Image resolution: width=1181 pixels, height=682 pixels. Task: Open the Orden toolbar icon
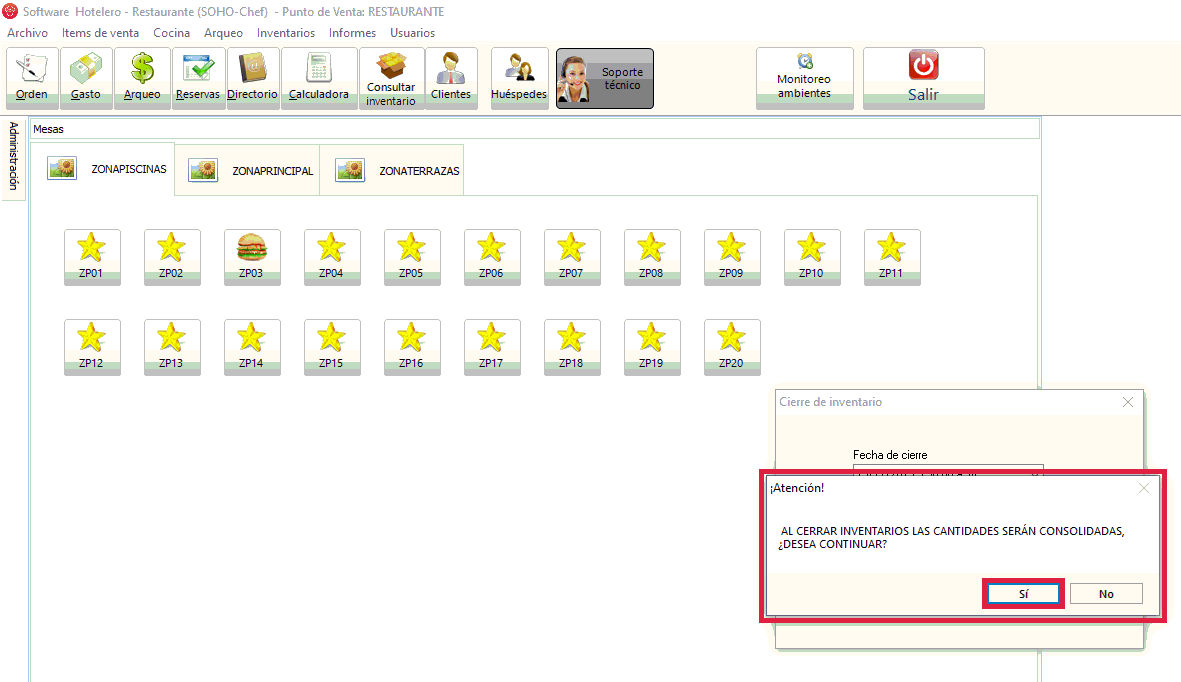32,78
